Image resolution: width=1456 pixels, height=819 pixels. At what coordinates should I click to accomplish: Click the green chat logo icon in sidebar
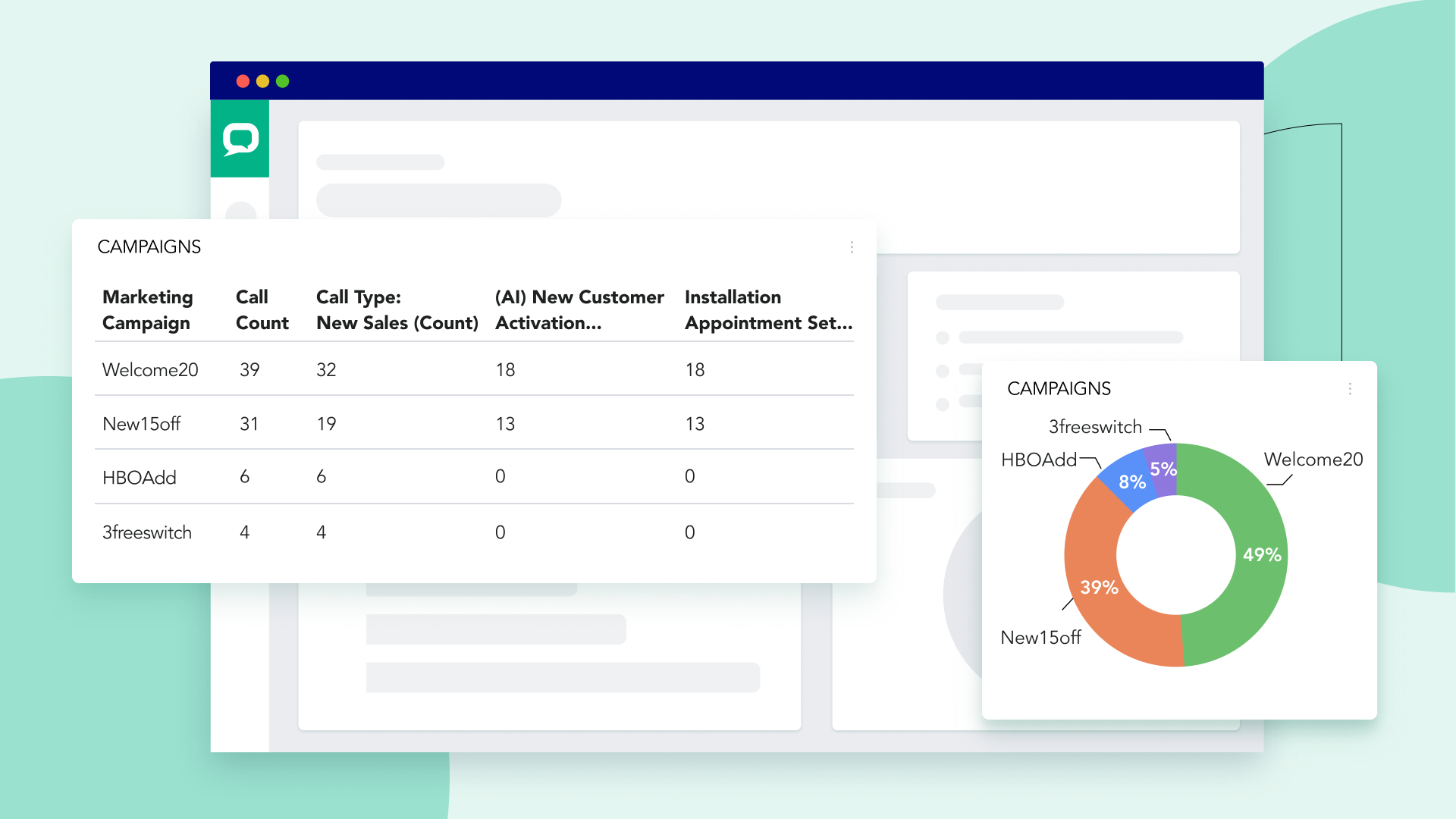pos(240,139)
